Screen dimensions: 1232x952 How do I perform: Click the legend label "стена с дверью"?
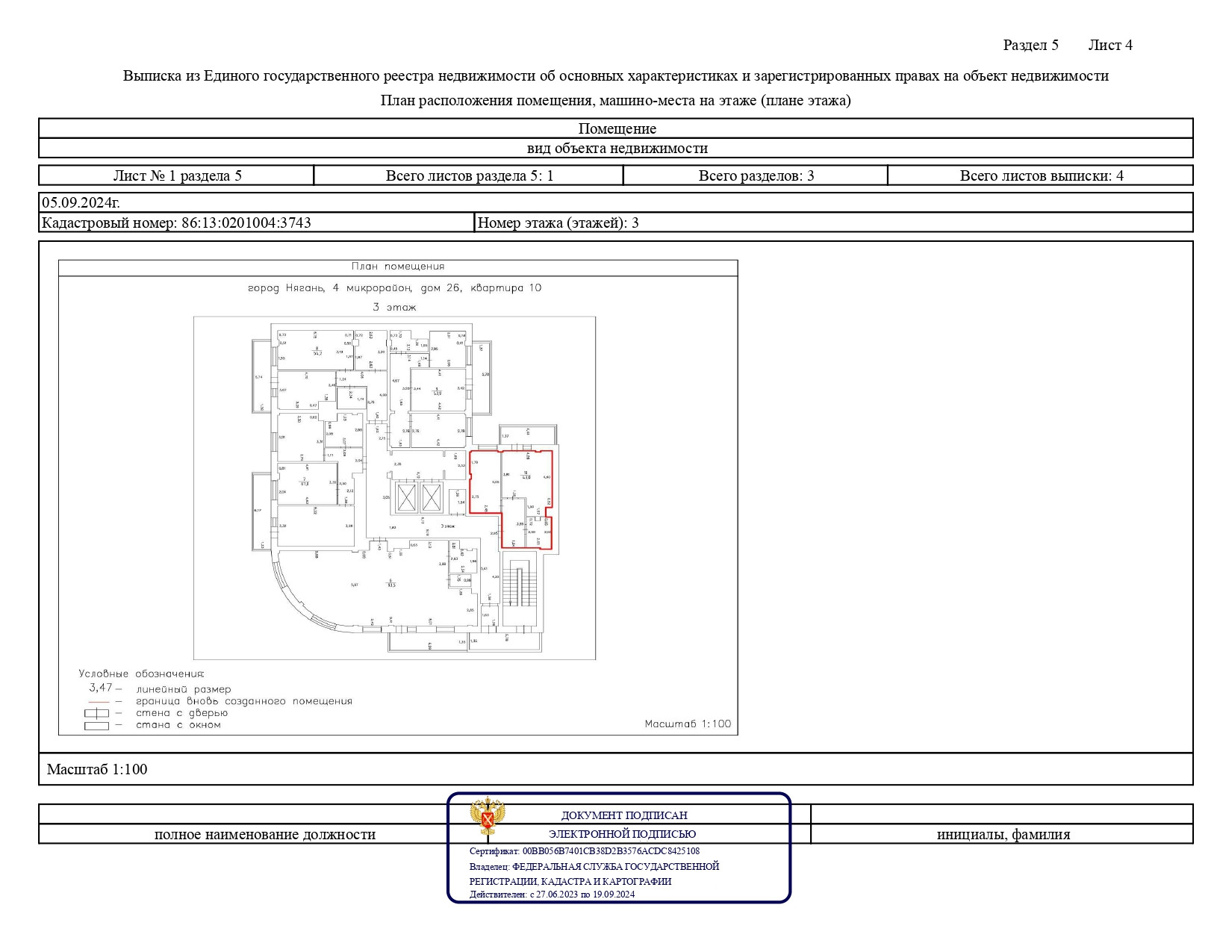(x=182, y=713)
